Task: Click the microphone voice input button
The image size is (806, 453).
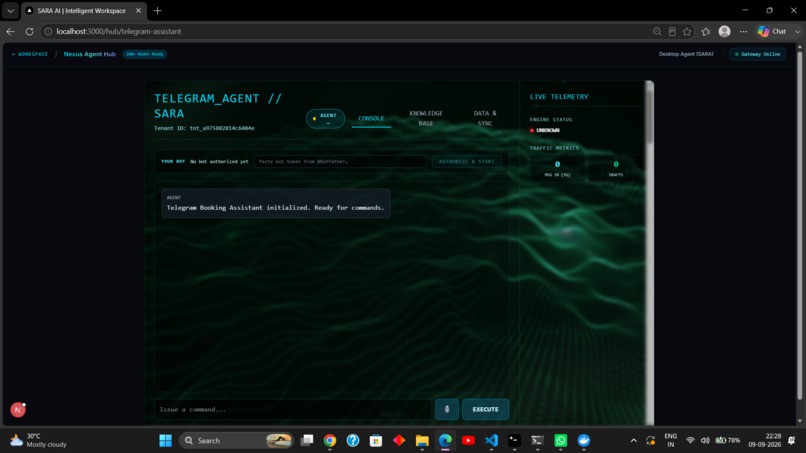Action: 446,409
